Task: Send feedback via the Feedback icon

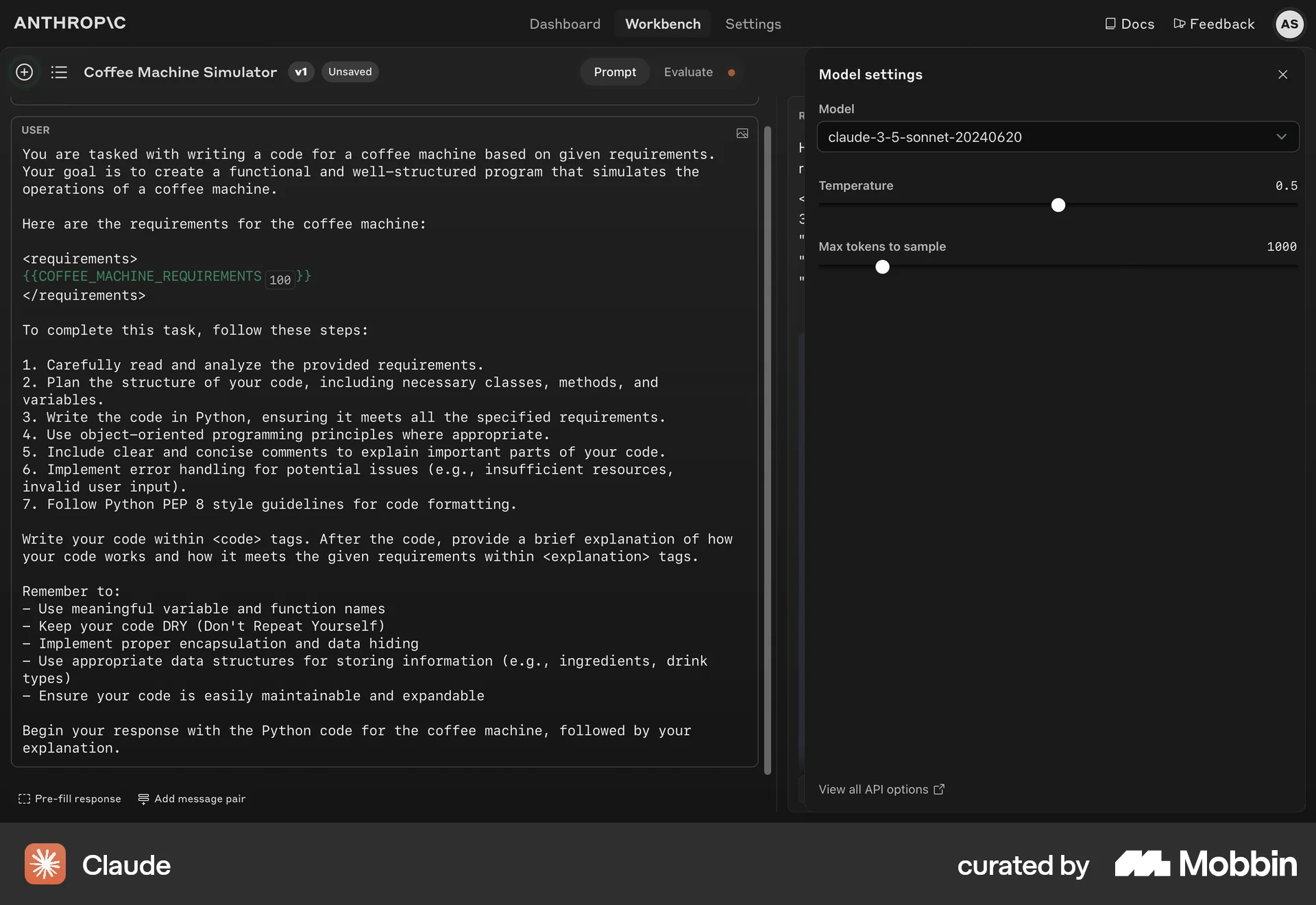Action: coord(1213,23)
